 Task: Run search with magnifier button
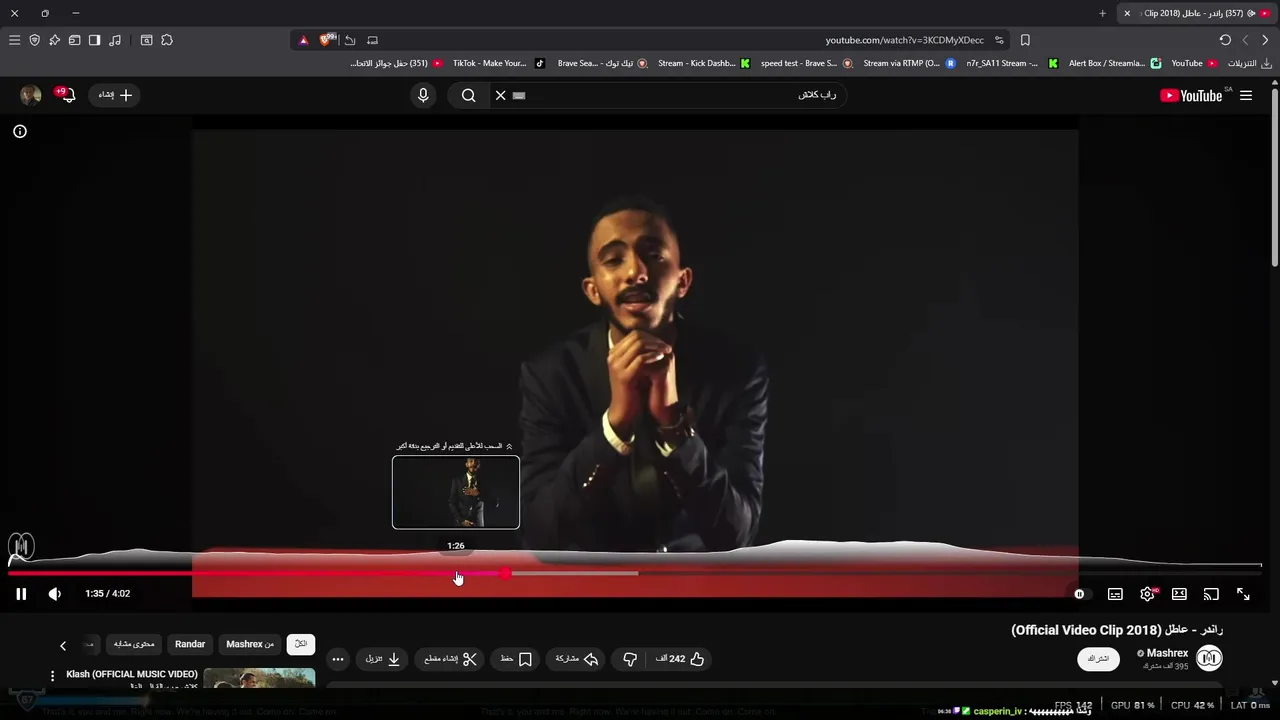coord(468,95)
